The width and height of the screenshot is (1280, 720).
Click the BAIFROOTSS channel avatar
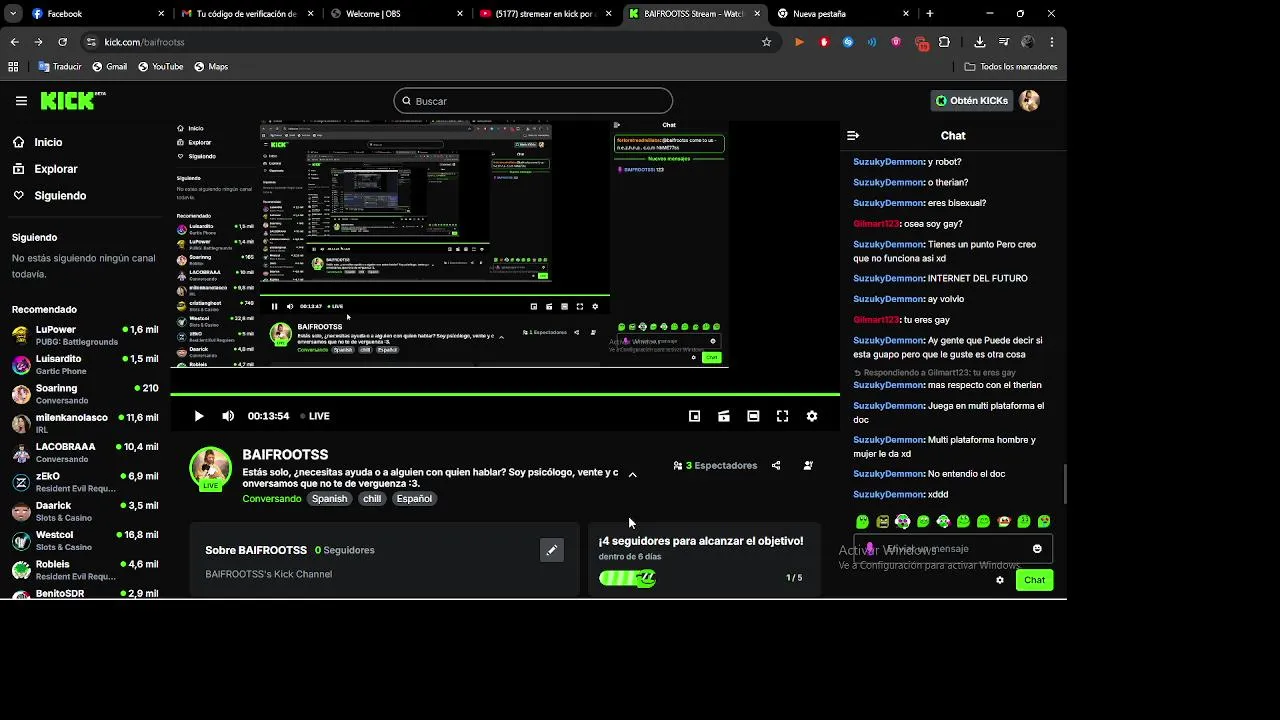[211, 468]
